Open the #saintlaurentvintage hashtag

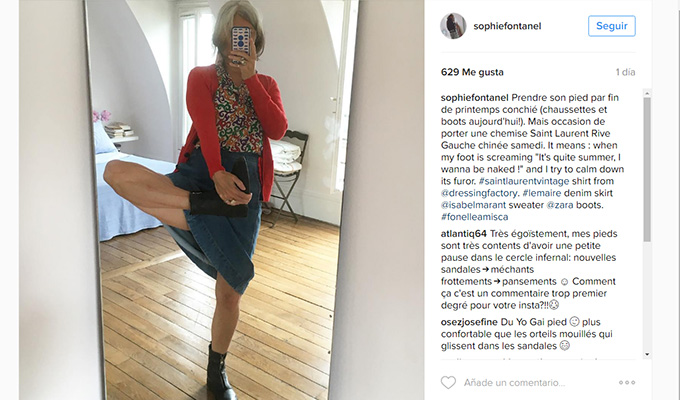(524, 181)
